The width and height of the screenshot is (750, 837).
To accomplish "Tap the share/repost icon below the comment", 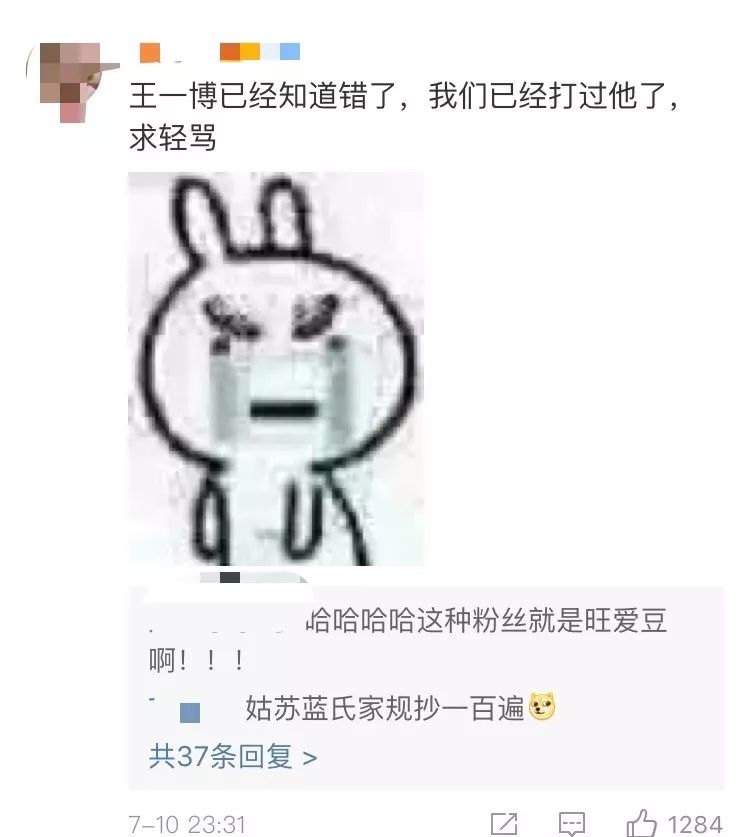I will tap(504, 824).
